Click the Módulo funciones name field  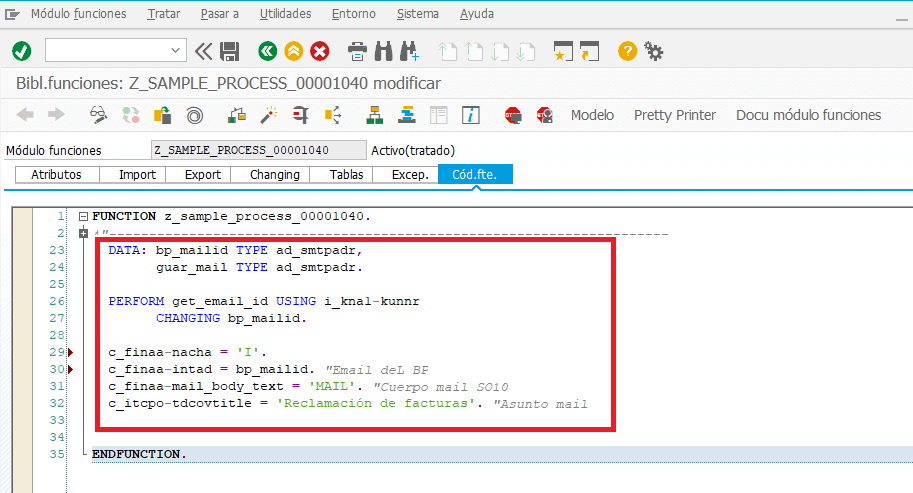point(259,150)
